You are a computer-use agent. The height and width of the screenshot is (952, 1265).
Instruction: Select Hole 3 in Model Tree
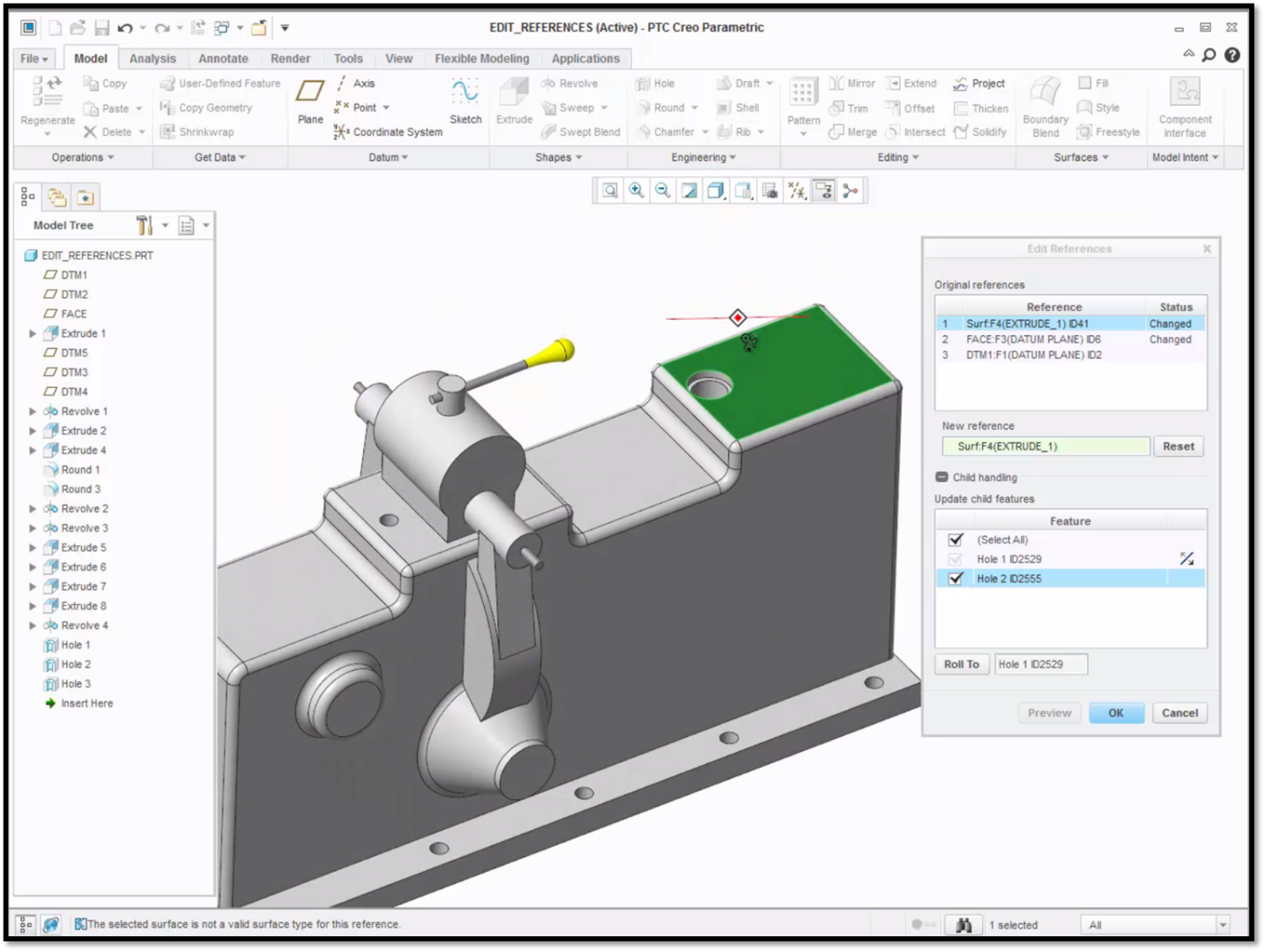tap(67, 684)
